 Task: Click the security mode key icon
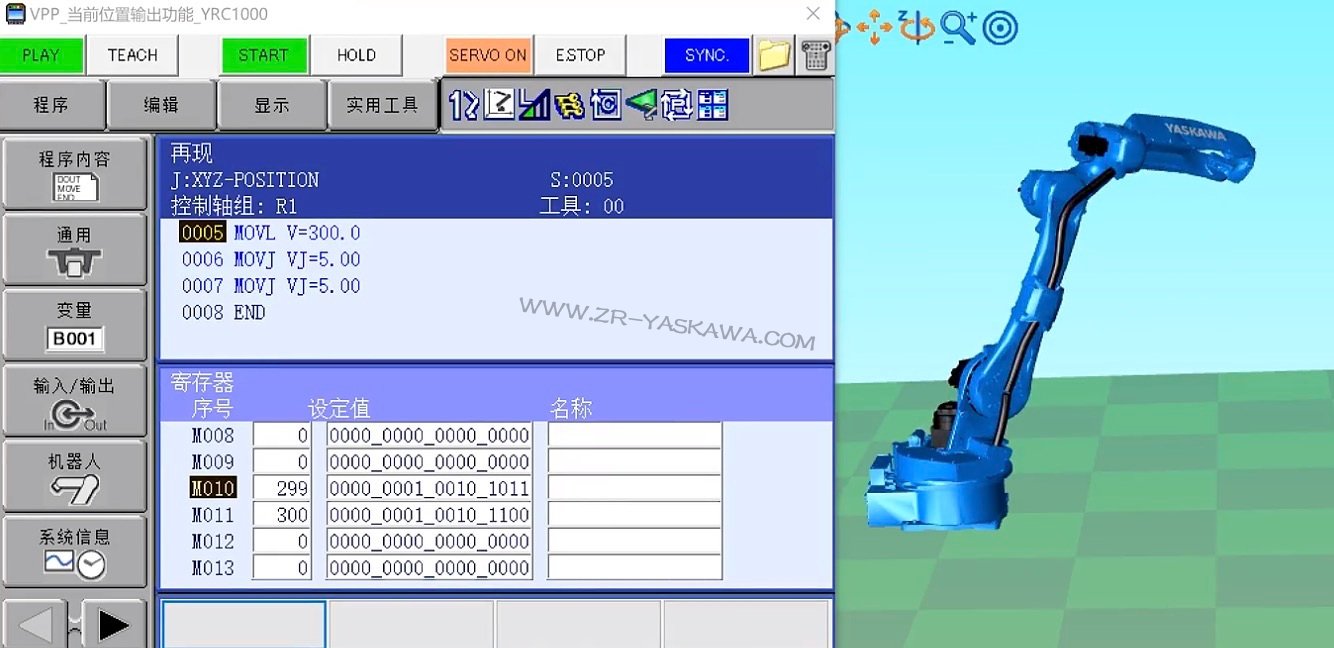click(x=569, y=105)
